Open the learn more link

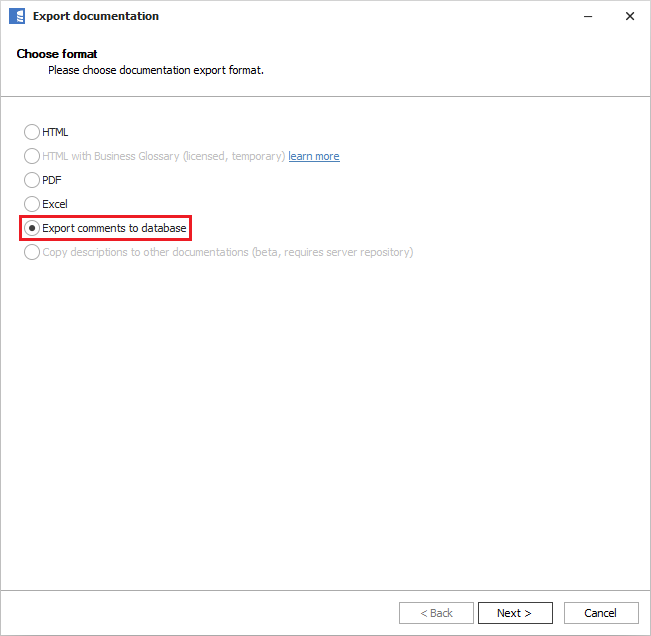tap(314, 156)
